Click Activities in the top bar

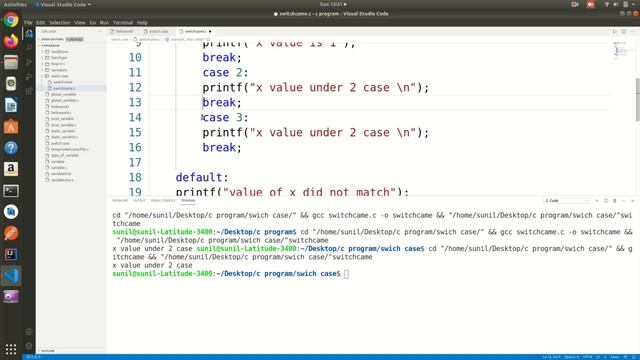[15, 4]
